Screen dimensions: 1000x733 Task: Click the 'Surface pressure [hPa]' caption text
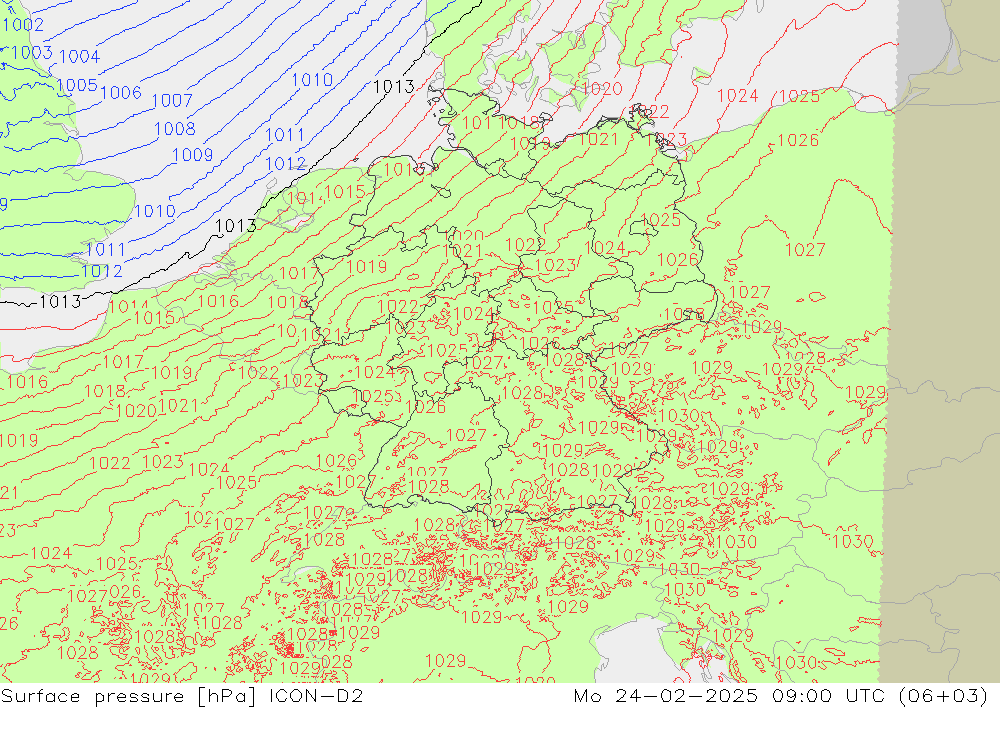click(x=129, y=695)
